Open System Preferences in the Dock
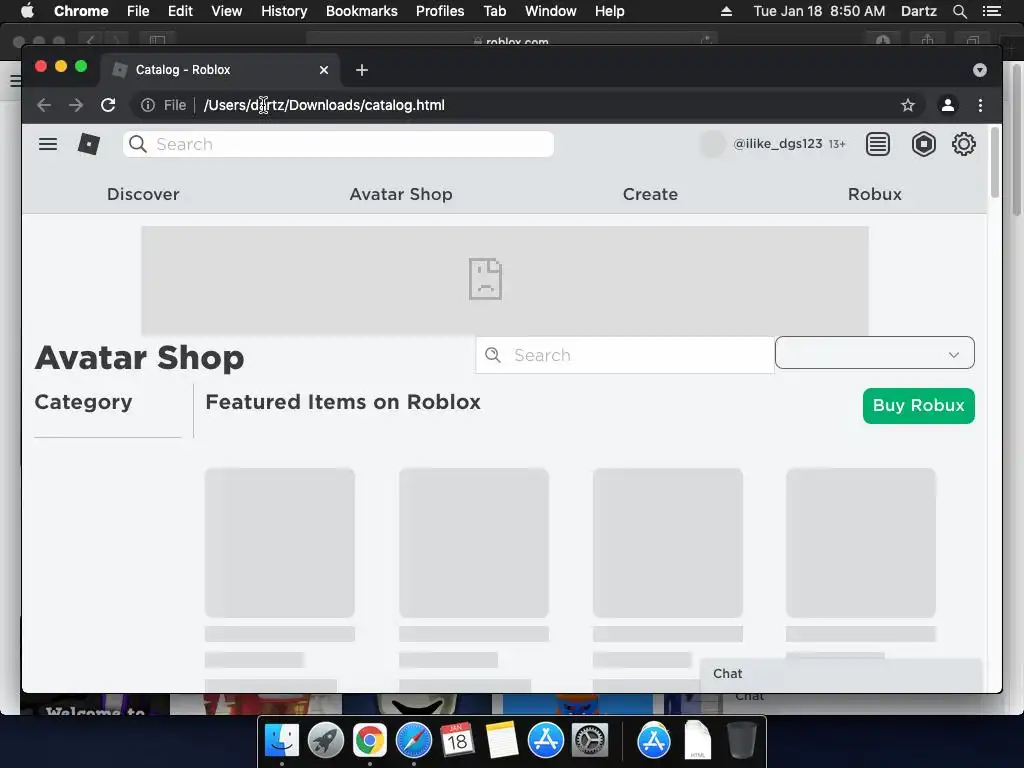The width and height of the screenshot is (1024, 768). [x=590, y=741]
